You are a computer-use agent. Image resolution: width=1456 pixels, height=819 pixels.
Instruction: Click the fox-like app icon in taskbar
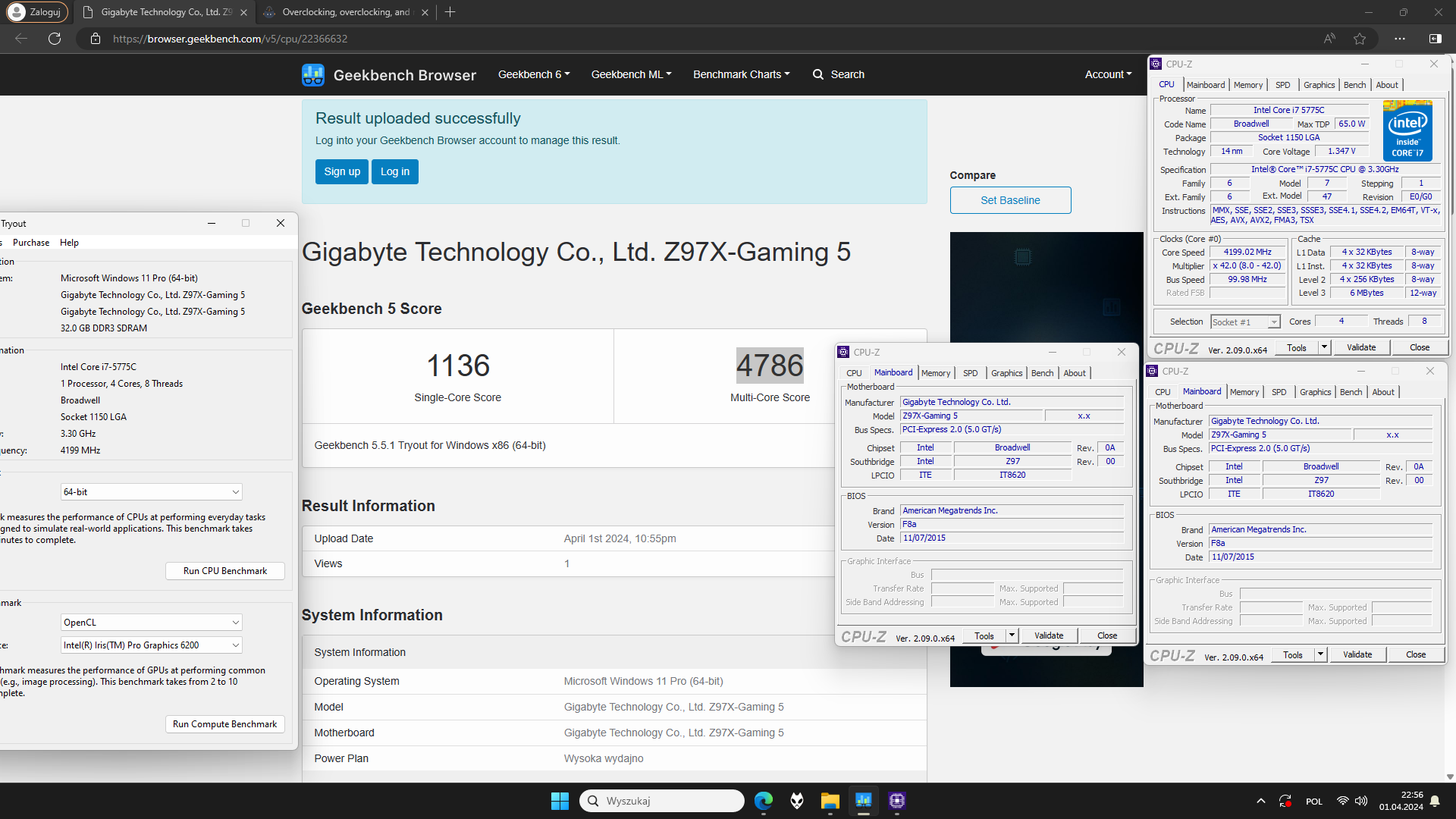click(x=797, y=801)
